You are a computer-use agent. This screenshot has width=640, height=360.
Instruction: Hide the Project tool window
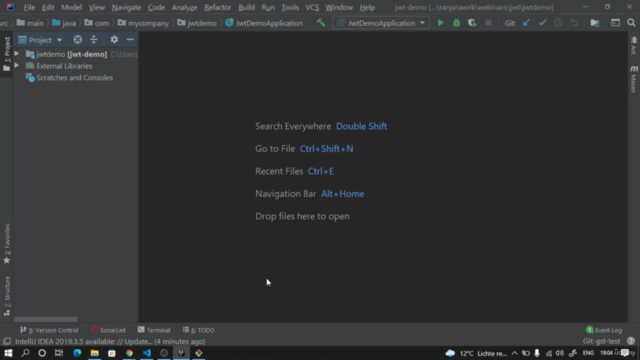tap(130, 40)
